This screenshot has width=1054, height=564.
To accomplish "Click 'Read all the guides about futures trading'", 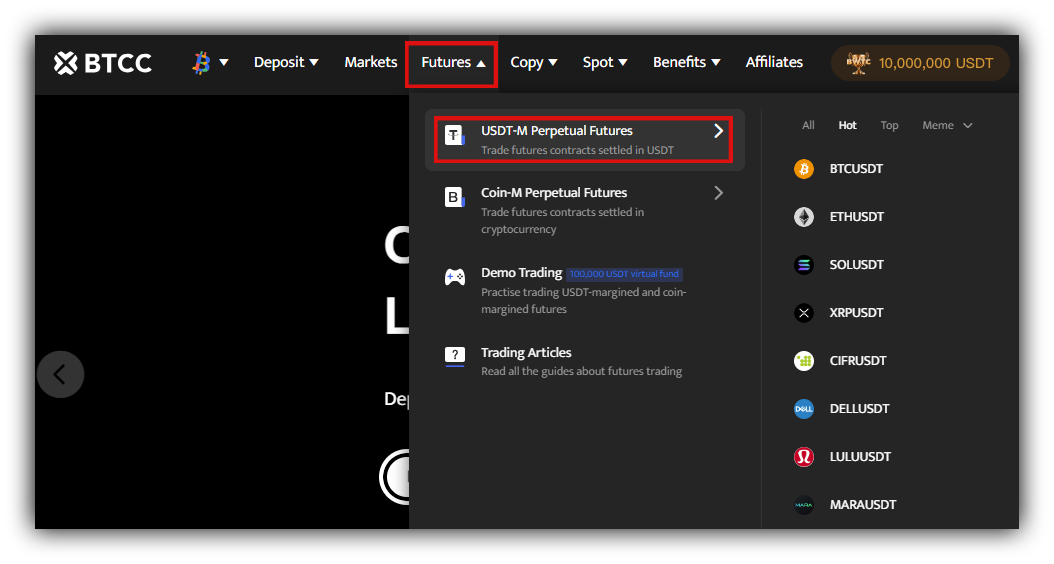I will coord(581,371).
